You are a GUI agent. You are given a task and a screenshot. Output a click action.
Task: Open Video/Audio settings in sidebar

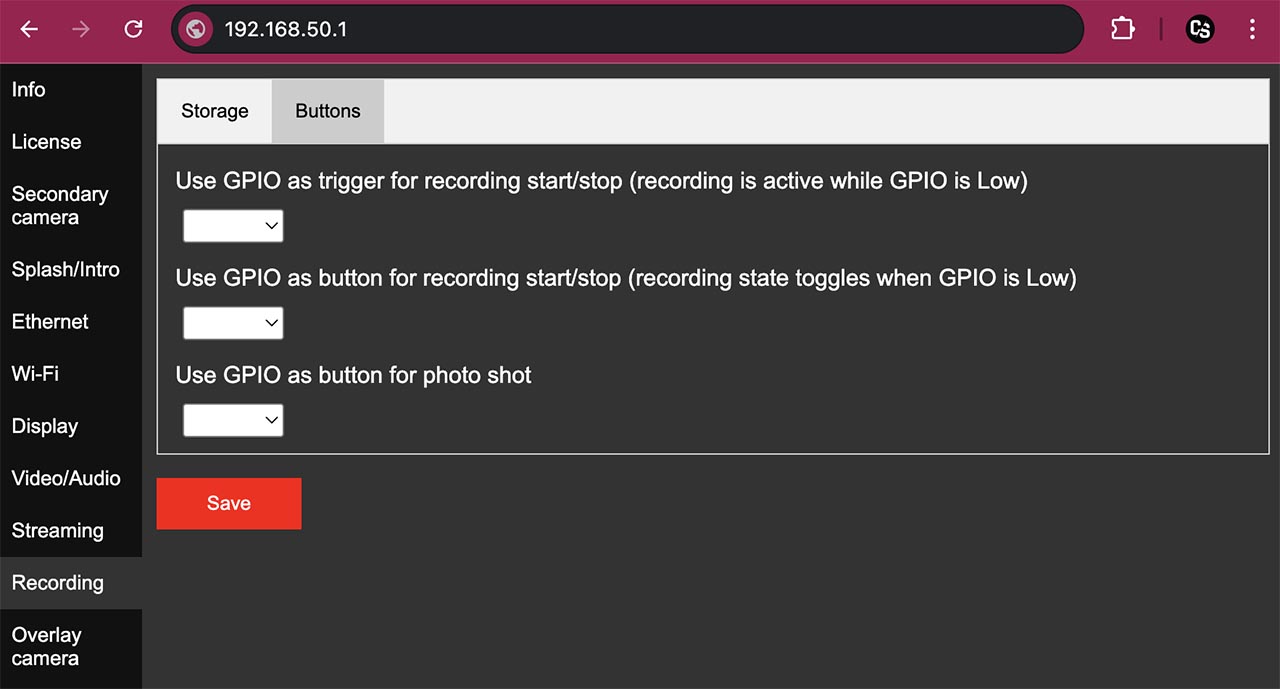click(x=66, y=479)
